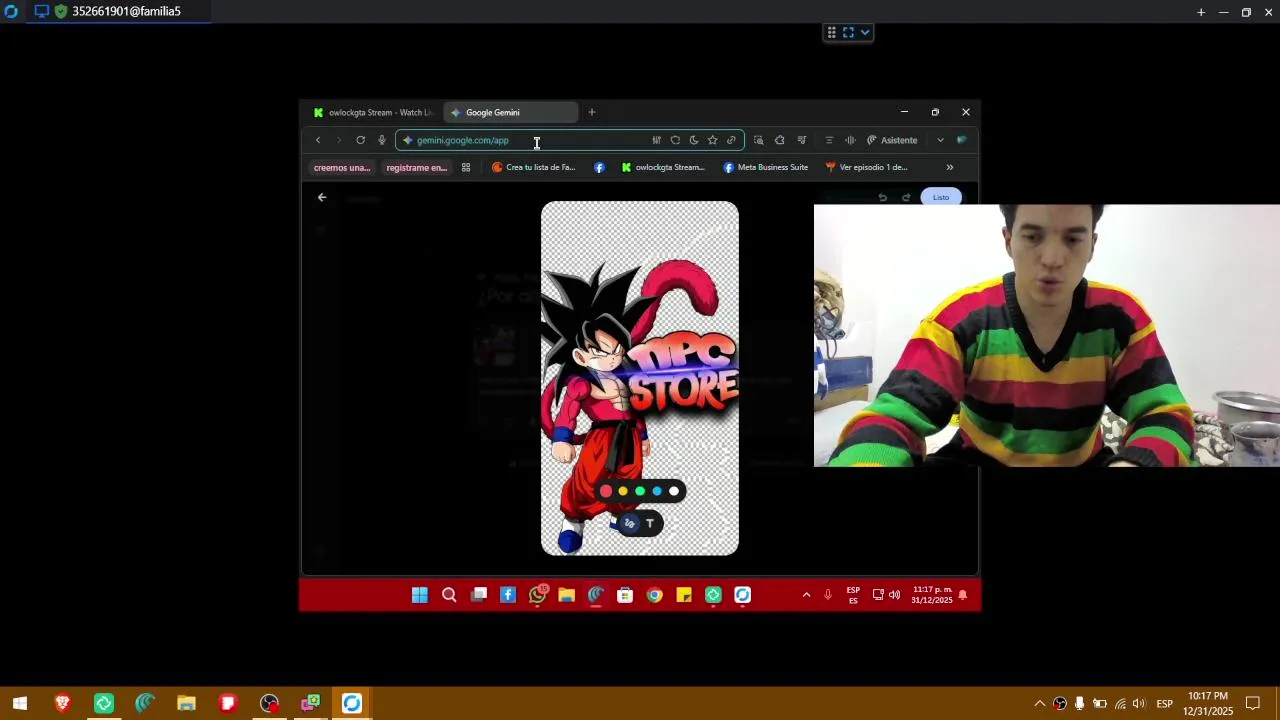This screenshot has height=720, width=1280.
Task: Pick the blue drawing color
Action: [x=657, y=491]
